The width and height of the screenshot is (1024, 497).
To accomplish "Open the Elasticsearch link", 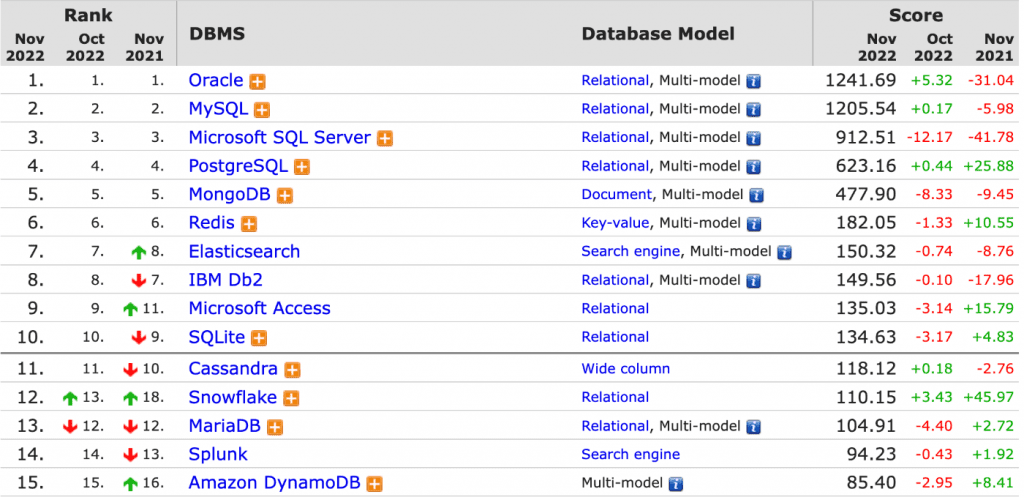I will 244,251.
